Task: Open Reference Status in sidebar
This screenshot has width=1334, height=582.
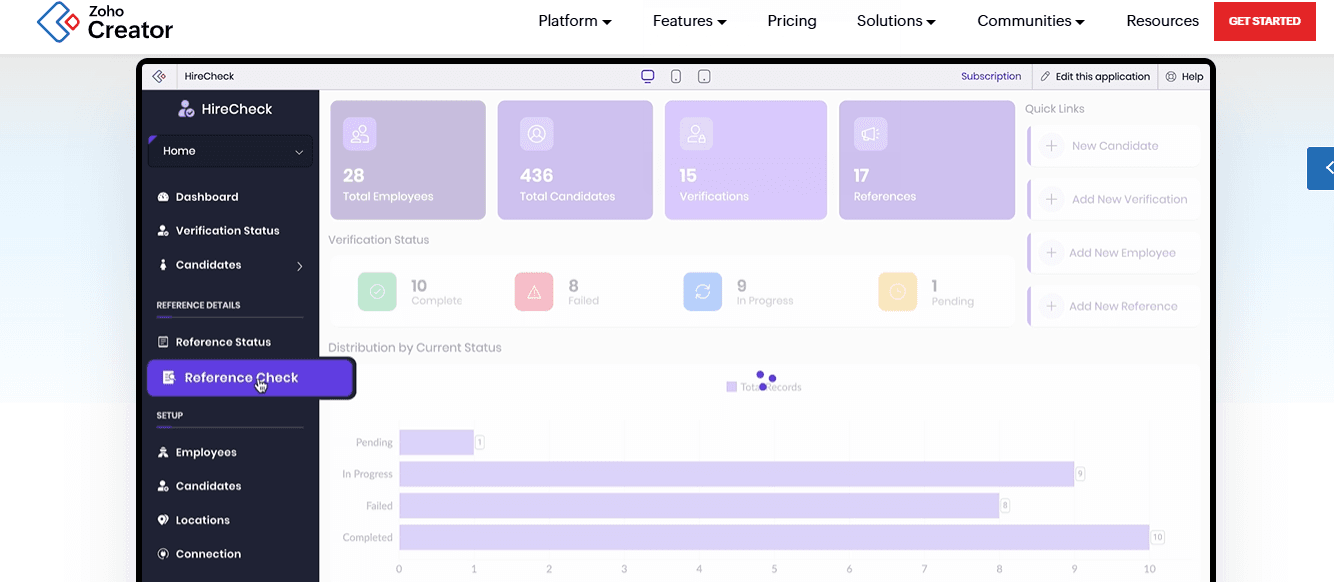Action: coord(223,342)
